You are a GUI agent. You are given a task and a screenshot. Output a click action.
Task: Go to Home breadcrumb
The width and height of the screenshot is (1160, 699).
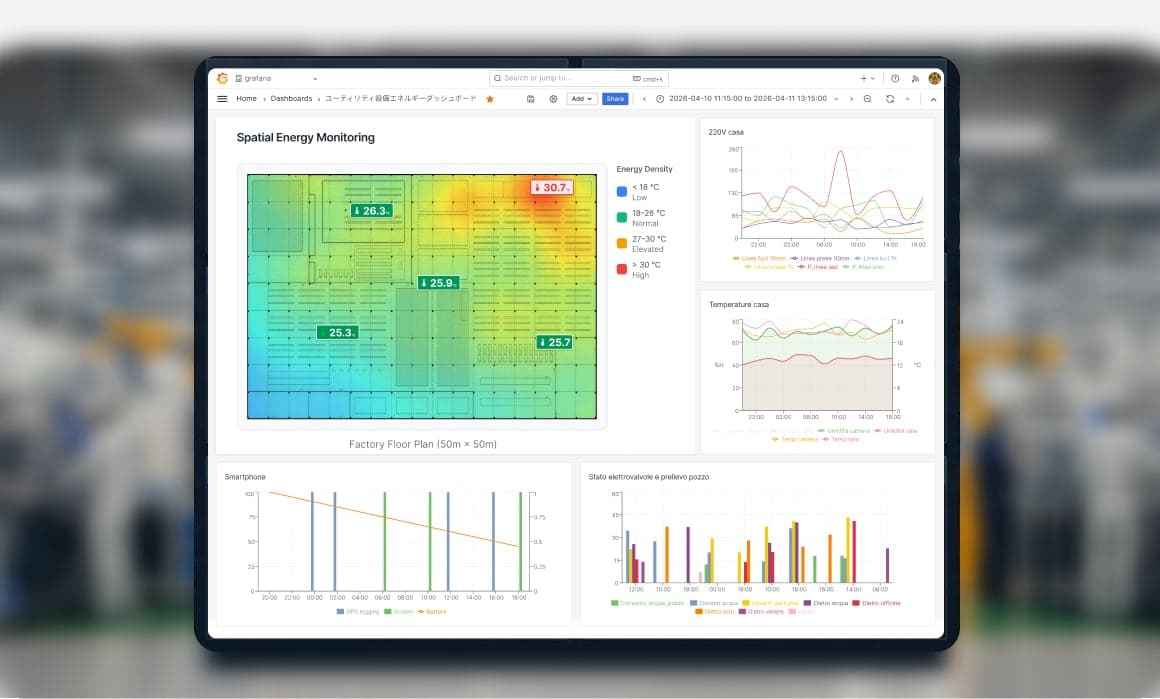coord(246,99)
